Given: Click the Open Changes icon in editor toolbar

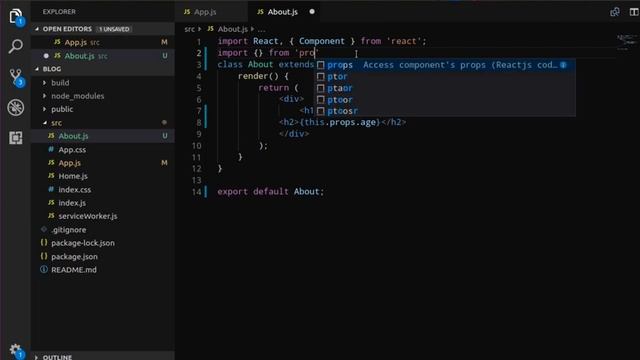Looking at the screenshot, I should click(615, 12).
